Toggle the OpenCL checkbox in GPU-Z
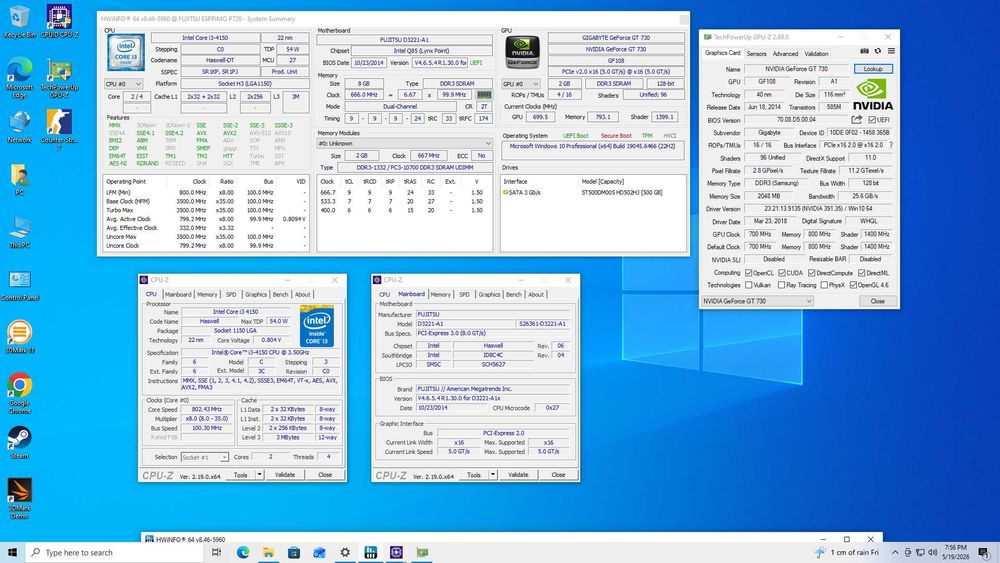 (x=749, y=273)
